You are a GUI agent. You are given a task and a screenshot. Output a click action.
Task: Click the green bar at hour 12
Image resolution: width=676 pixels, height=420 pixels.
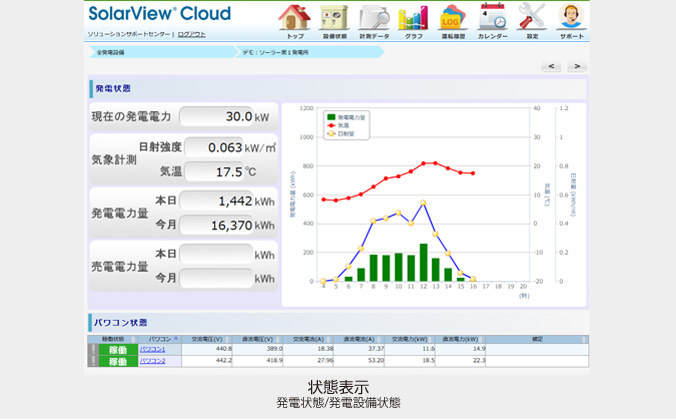[423, 263]
